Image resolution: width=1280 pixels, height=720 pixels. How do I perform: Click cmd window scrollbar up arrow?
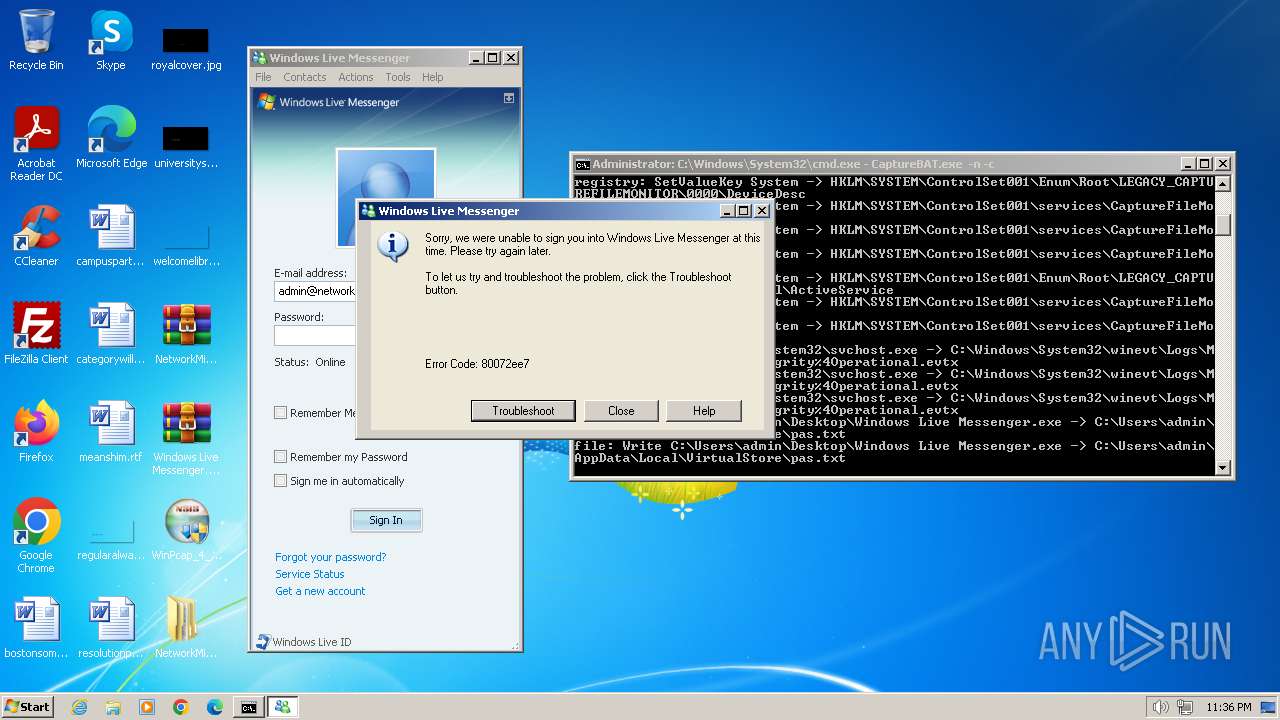[1222, 184]
